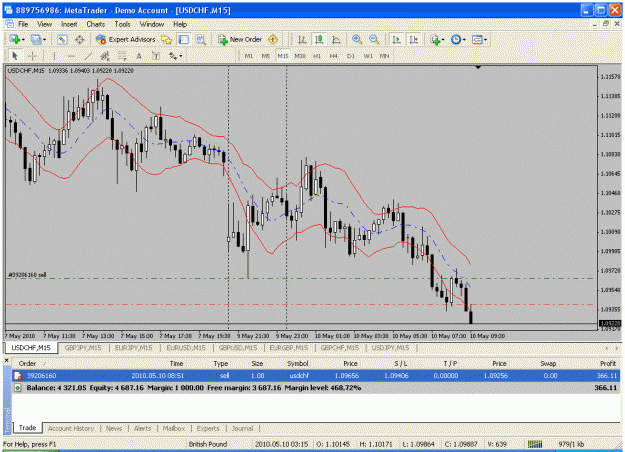Switch timeframe to M1

(248, 56)
